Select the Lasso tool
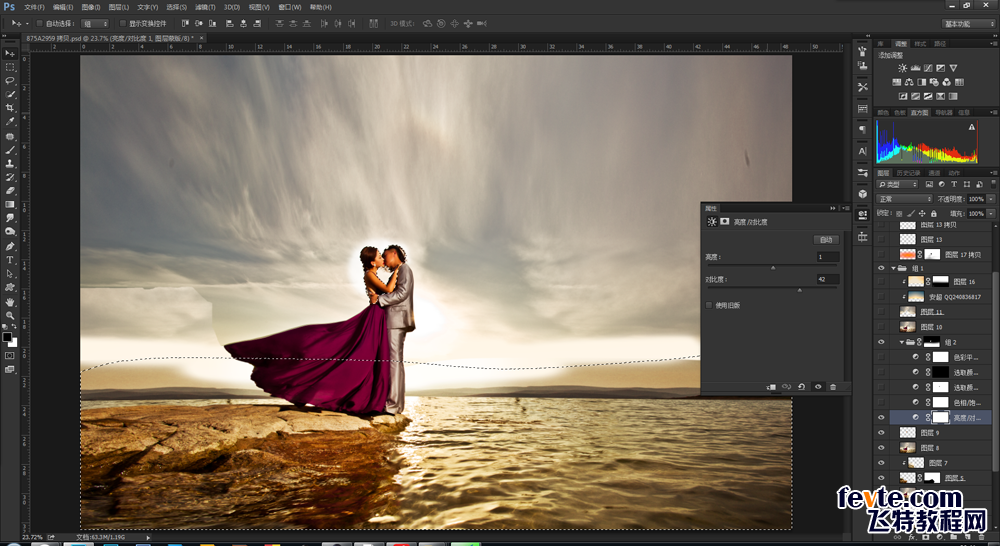 click(x=10, y=81)
